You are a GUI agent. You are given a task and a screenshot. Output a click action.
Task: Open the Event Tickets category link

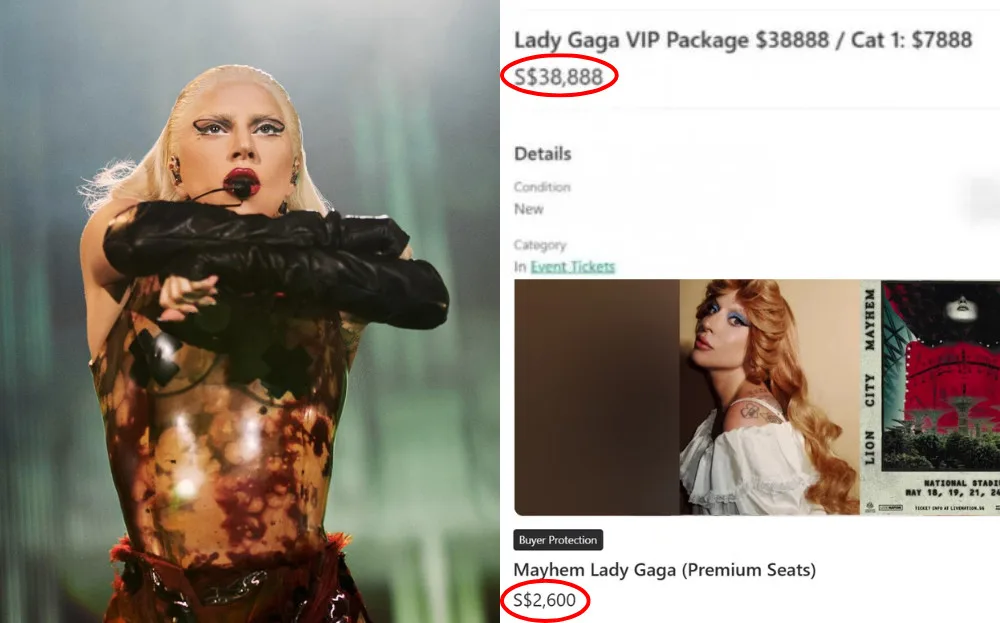(572, 267)
